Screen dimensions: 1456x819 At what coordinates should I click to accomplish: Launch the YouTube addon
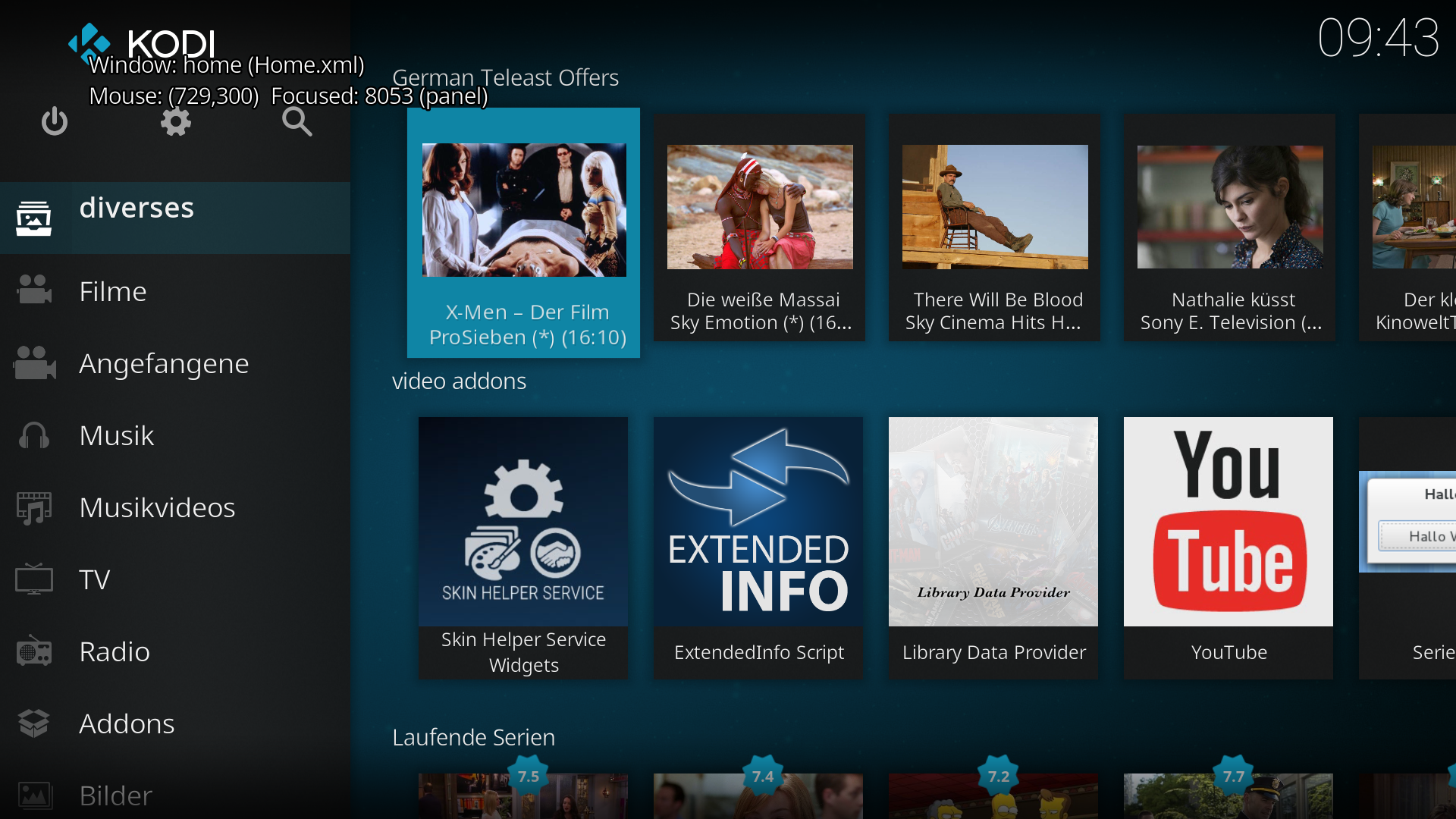click(1228, 548)
